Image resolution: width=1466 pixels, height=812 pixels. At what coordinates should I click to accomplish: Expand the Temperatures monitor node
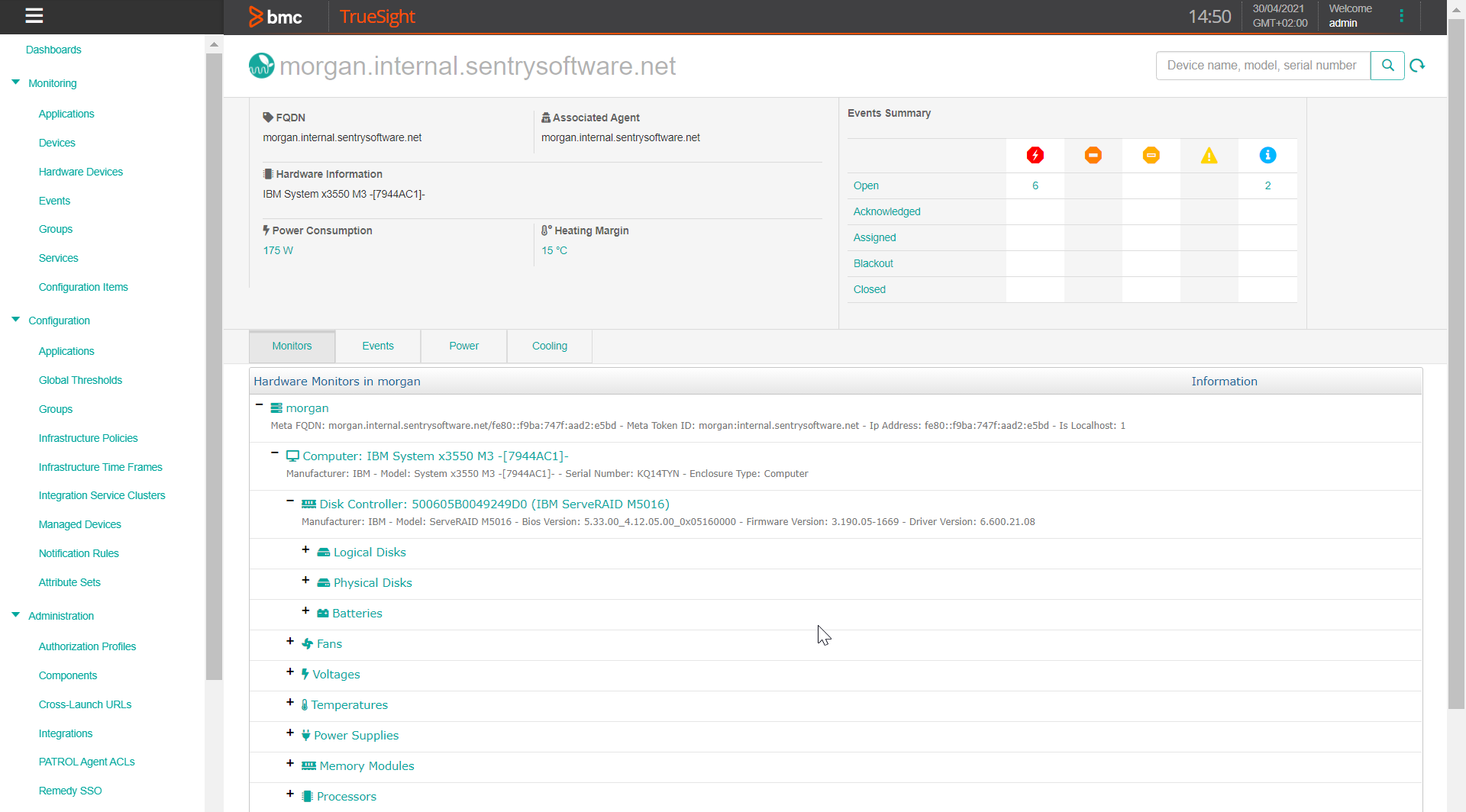point(289,702)
